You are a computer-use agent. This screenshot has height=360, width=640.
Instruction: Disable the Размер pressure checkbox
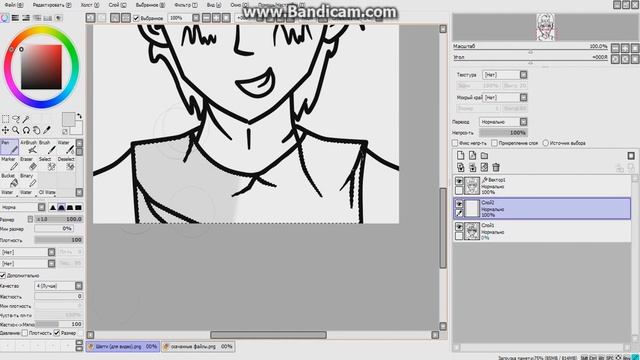pyautogui.click(x=57, y=333)
